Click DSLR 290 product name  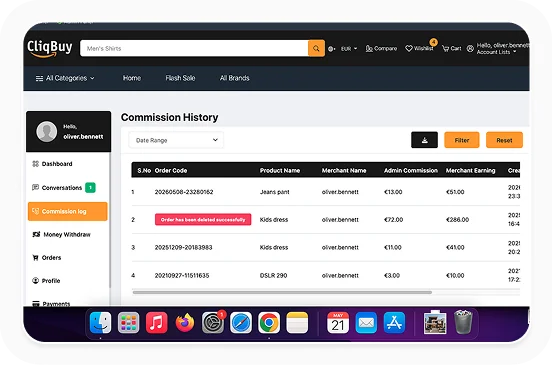(274, 275)
